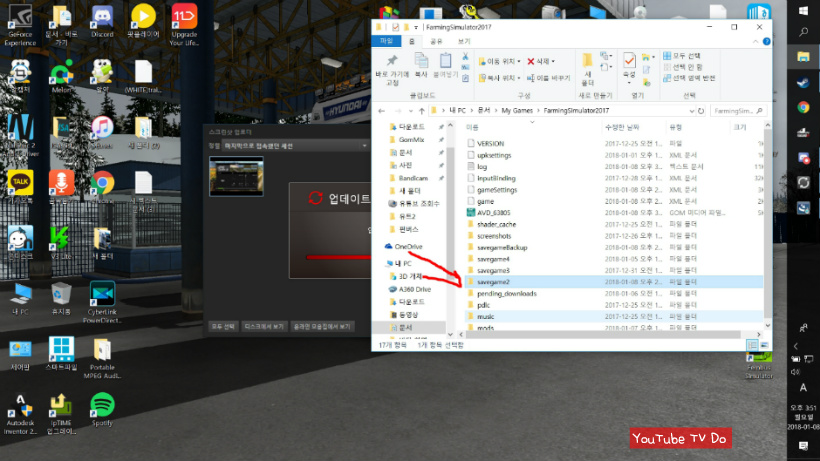This screenshot has height=461, width=820.
Task: Switch to the 보기 (View) ribbon tab
Action: point(464,41)
